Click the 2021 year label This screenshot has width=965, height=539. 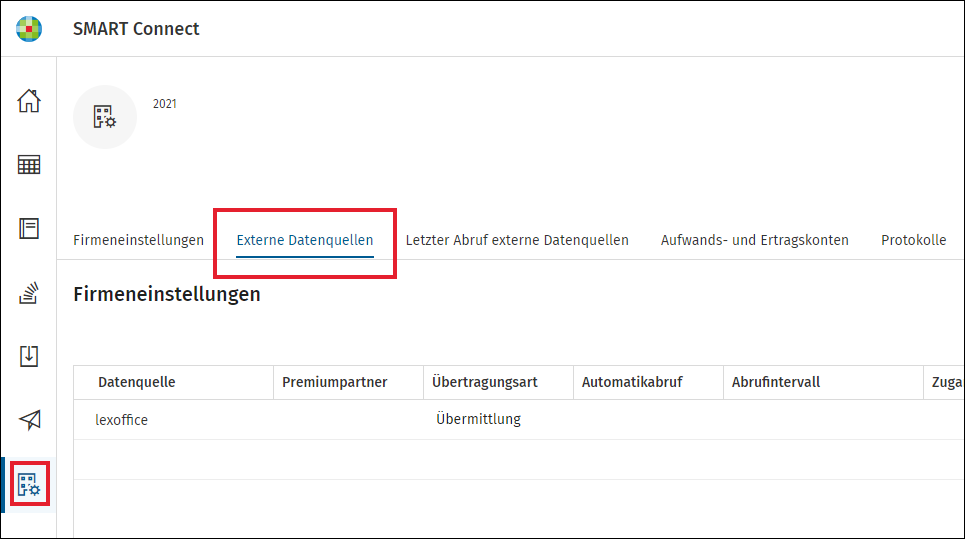(x=164, y=104)
